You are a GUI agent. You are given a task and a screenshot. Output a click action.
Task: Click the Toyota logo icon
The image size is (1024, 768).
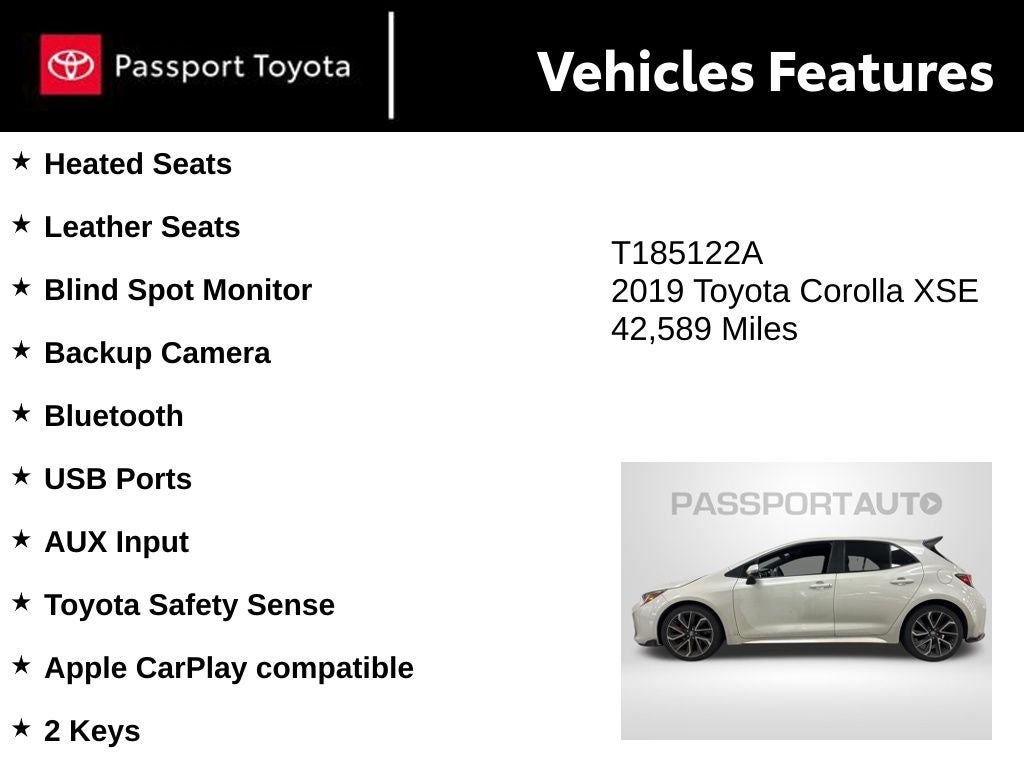70,65
